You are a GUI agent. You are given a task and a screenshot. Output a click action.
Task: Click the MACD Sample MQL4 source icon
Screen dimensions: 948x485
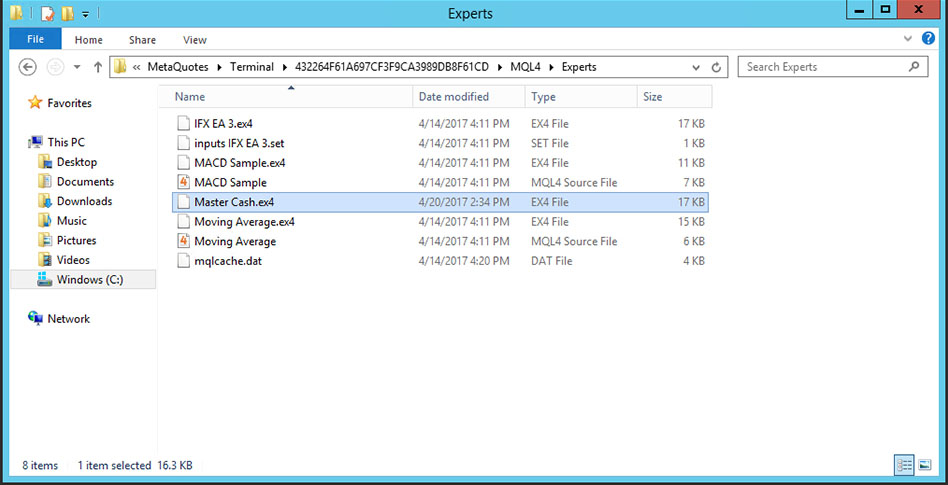tap(184, 183)
